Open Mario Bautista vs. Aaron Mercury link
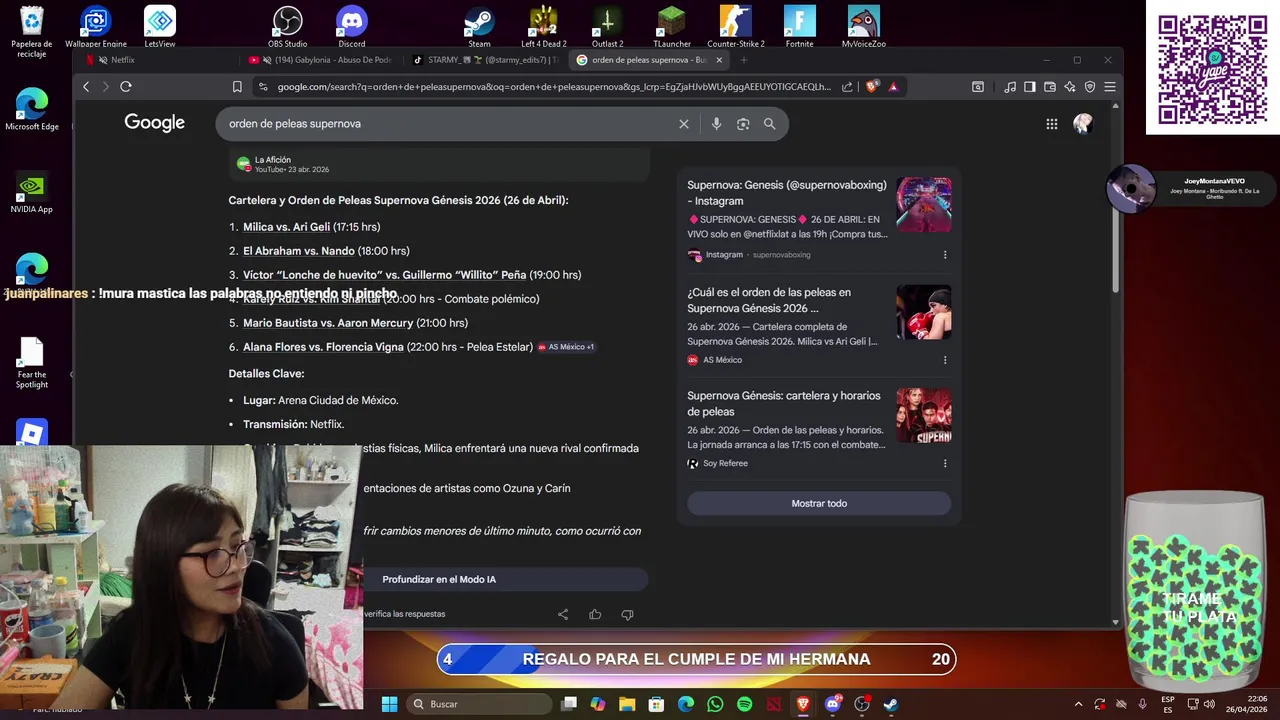The width and height of the screenshot is (1280, 720). tap(328, 323)
